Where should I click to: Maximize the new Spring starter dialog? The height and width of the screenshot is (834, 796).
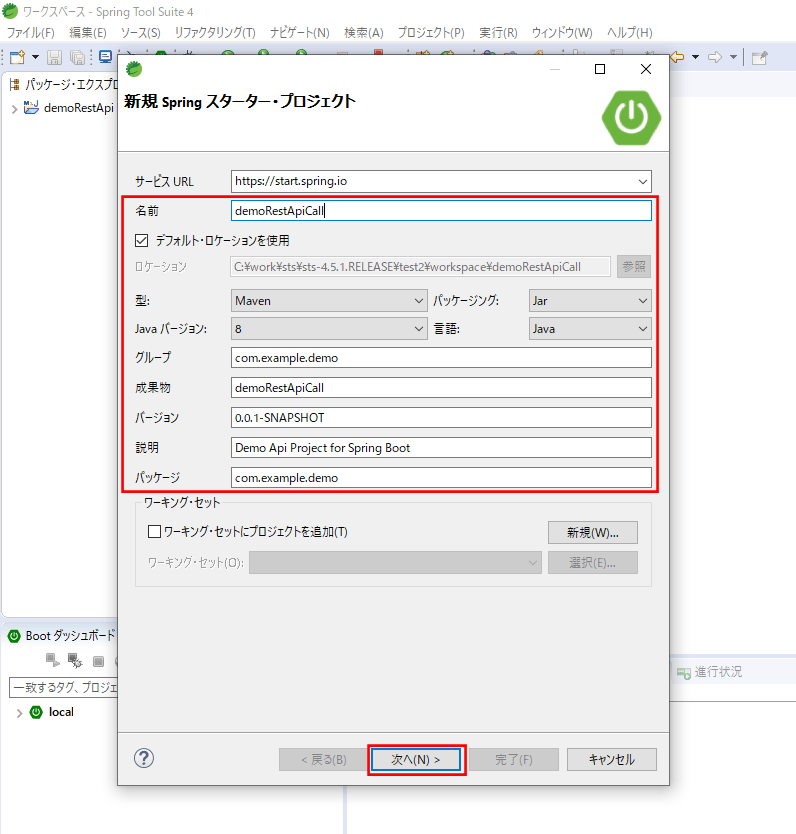pyautogui.click(x=600, y=69)
